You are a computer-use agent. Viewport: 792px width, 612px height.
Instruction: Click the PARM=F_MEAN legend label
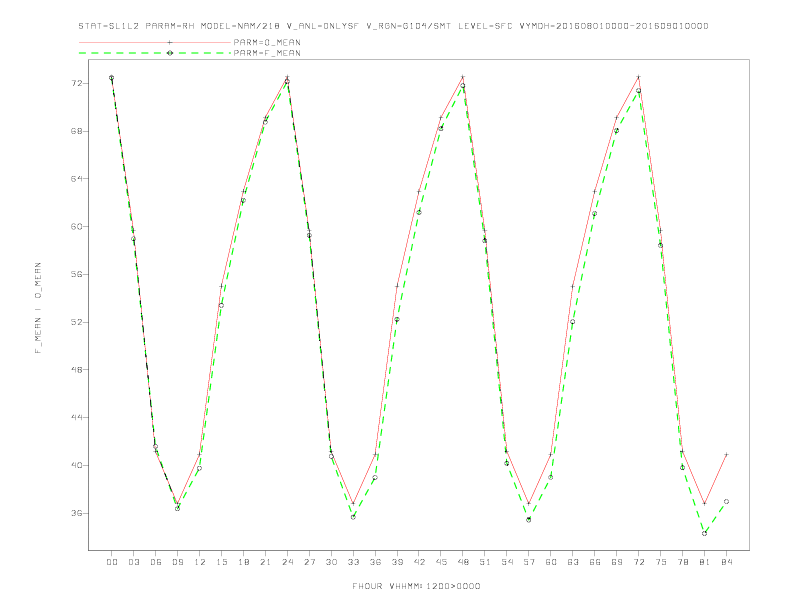pos(267,53)
